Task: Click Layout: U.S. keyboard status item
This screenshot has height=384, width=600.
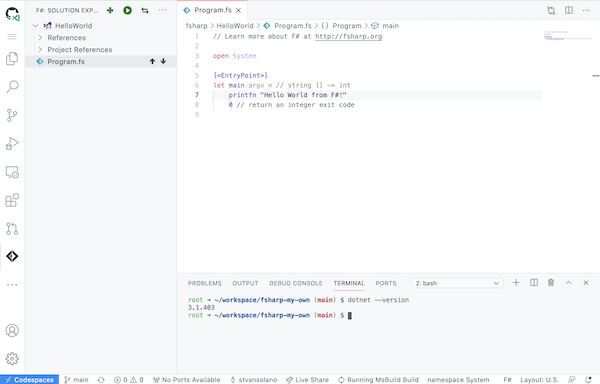Action: (539, 379)
